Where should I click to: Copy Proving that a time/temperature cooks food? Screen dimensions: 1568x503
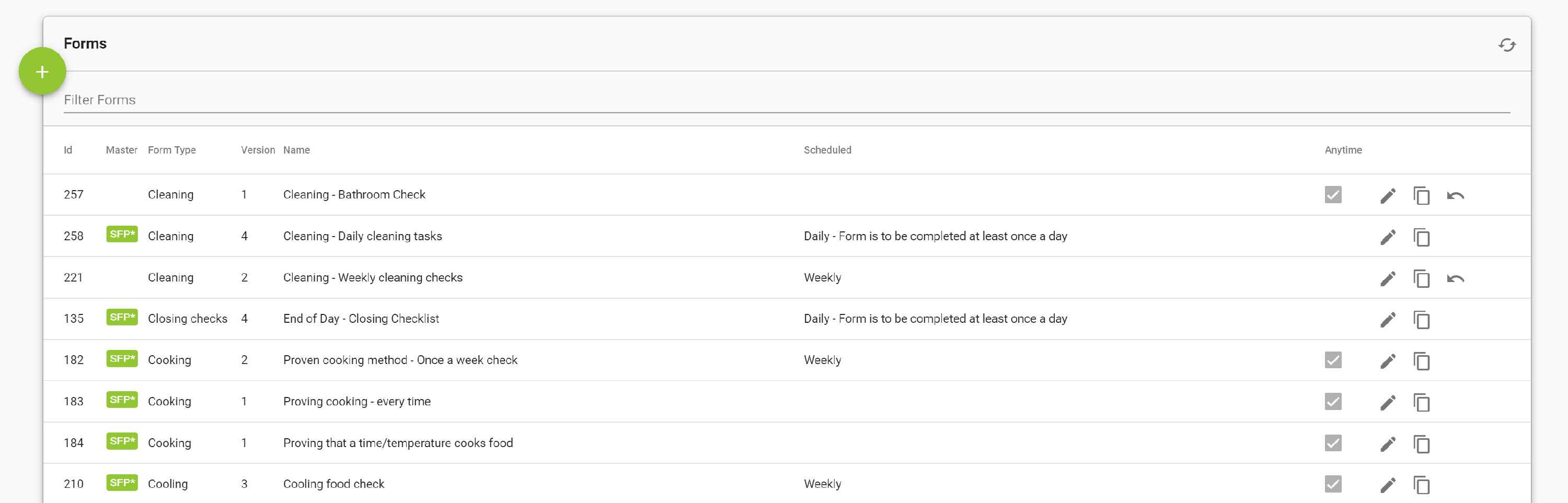tap(1421, 443)
